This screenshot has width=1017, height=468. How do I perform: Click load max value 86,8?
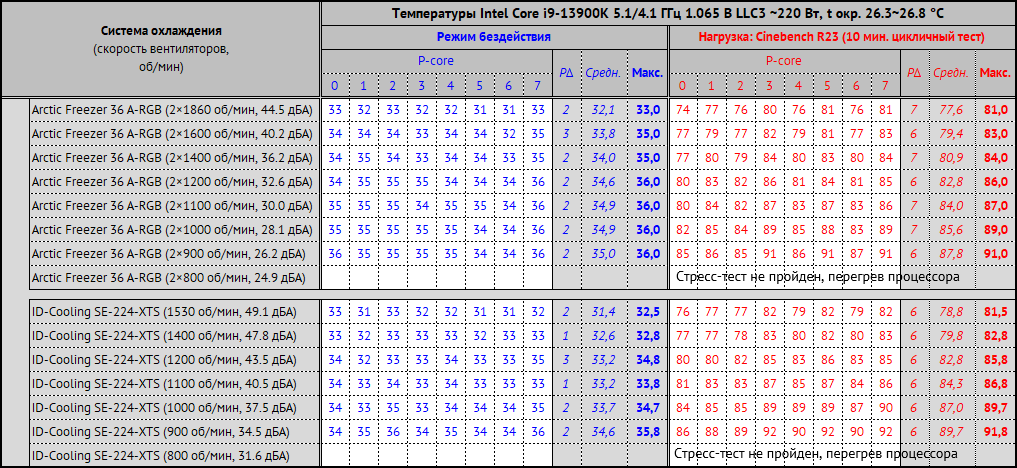(x=995, y=384)
